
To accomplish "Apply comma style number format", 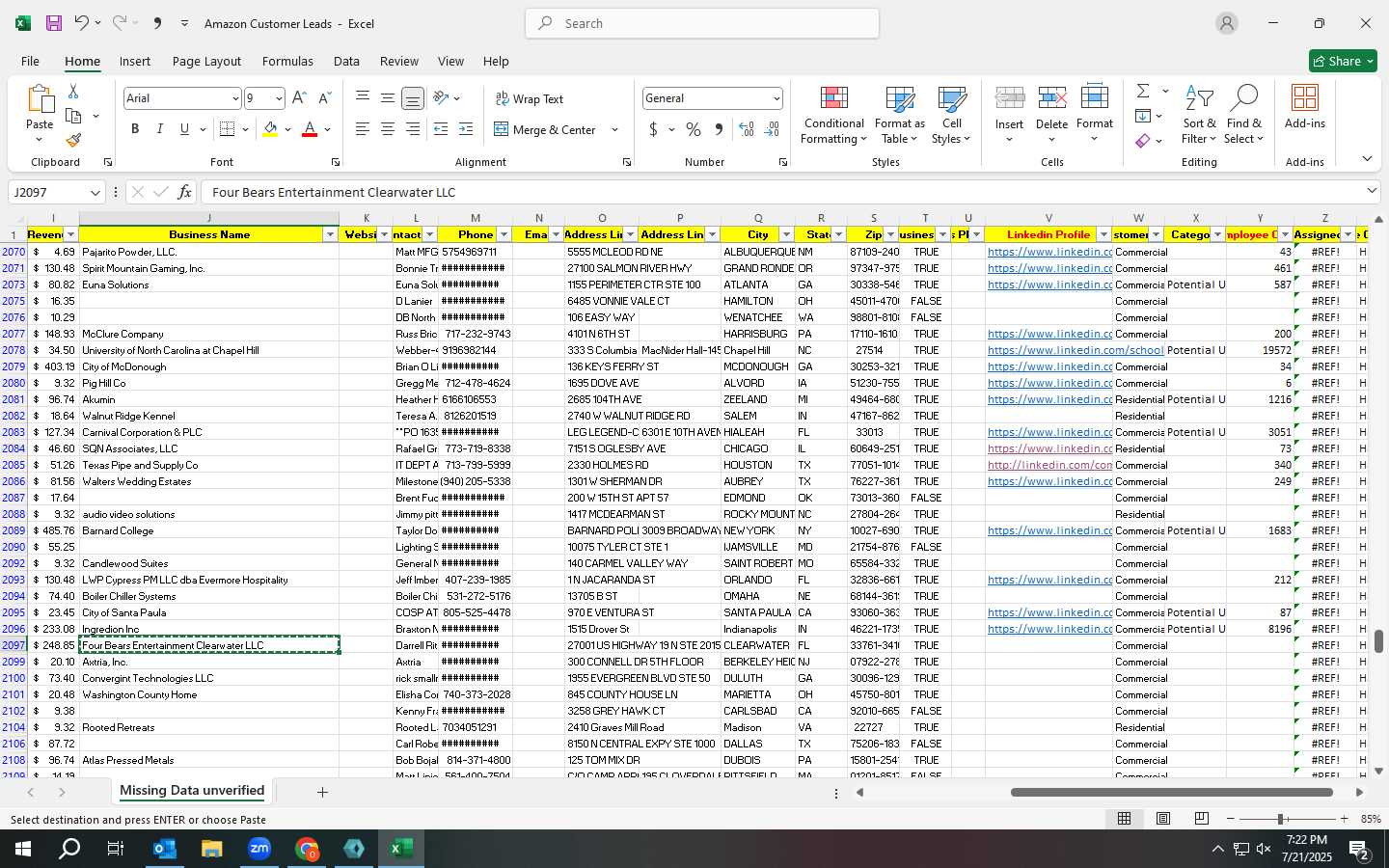I will point(719,129).
